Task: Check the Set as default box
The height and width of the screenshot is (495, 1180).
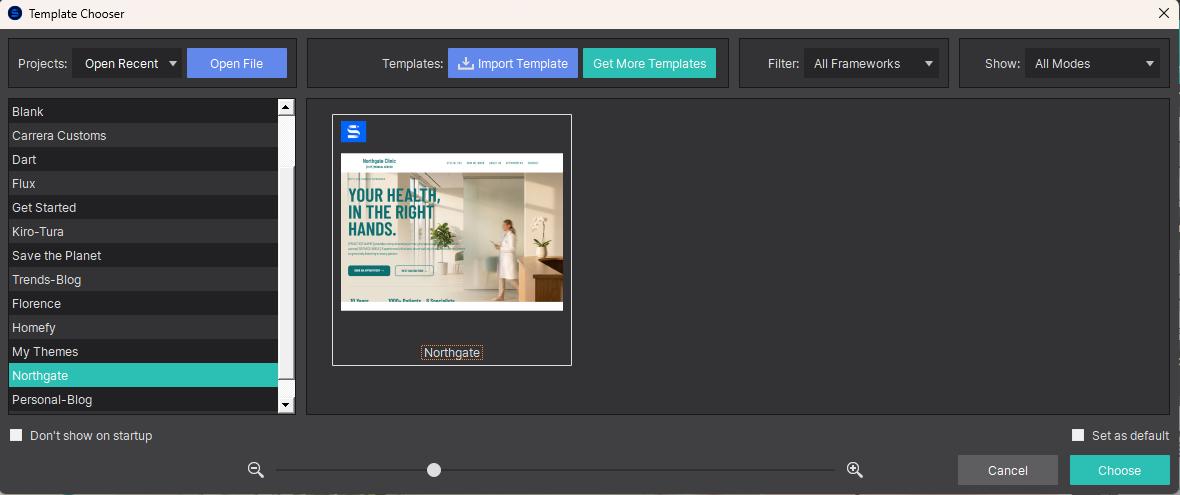Action: tap(1078, 436)
